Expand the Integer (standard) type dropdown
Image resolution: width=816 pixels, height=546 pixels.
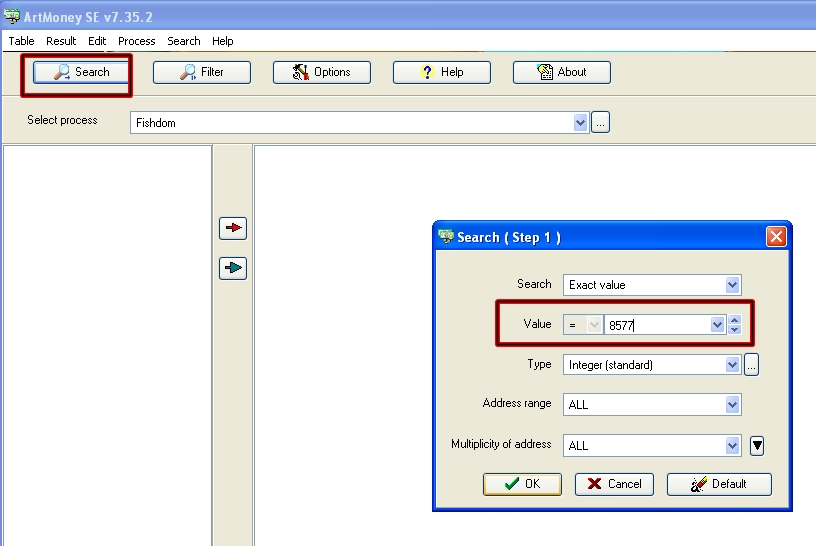tap(732, 365)
